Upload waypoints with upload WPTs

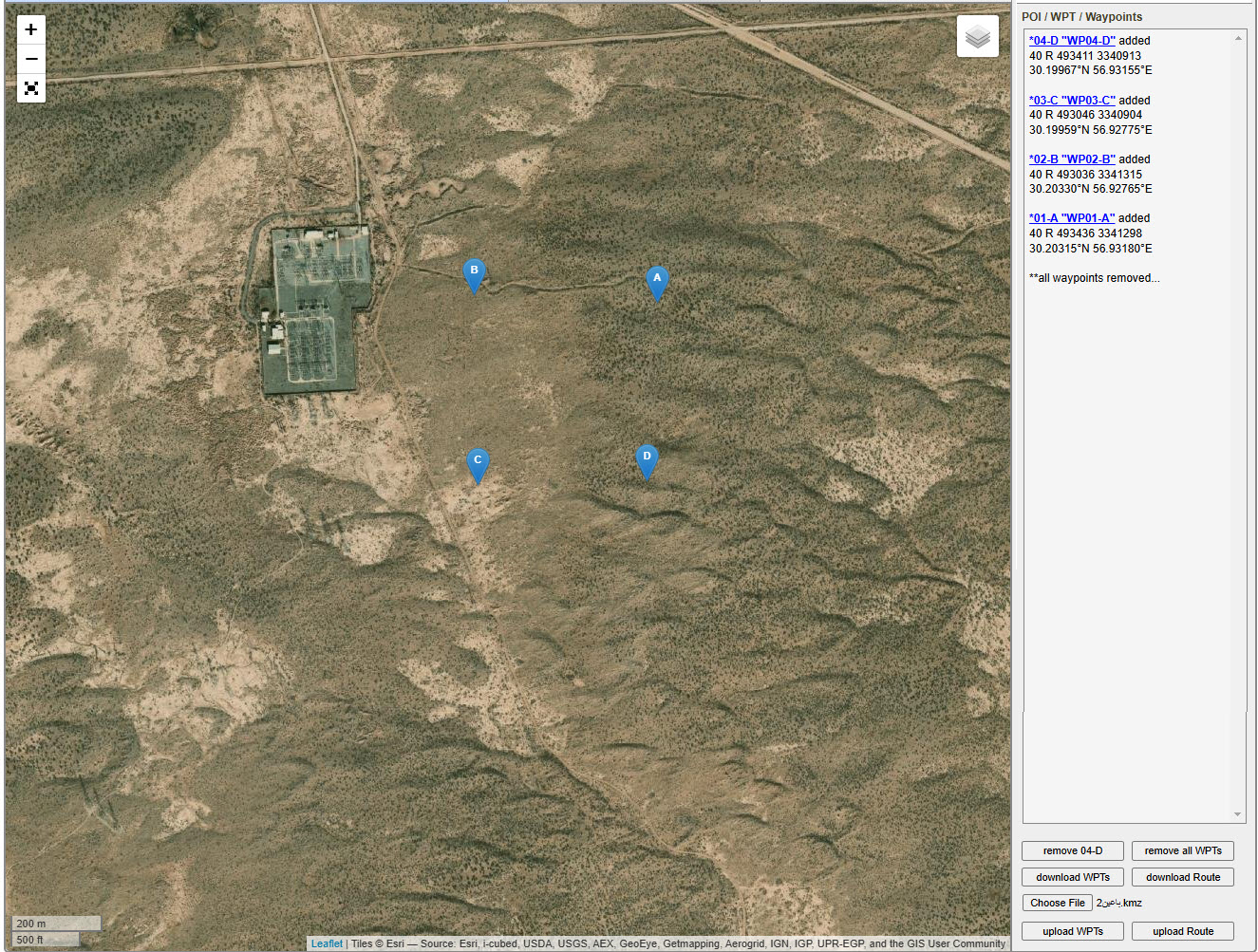(x=1072, y=931)
